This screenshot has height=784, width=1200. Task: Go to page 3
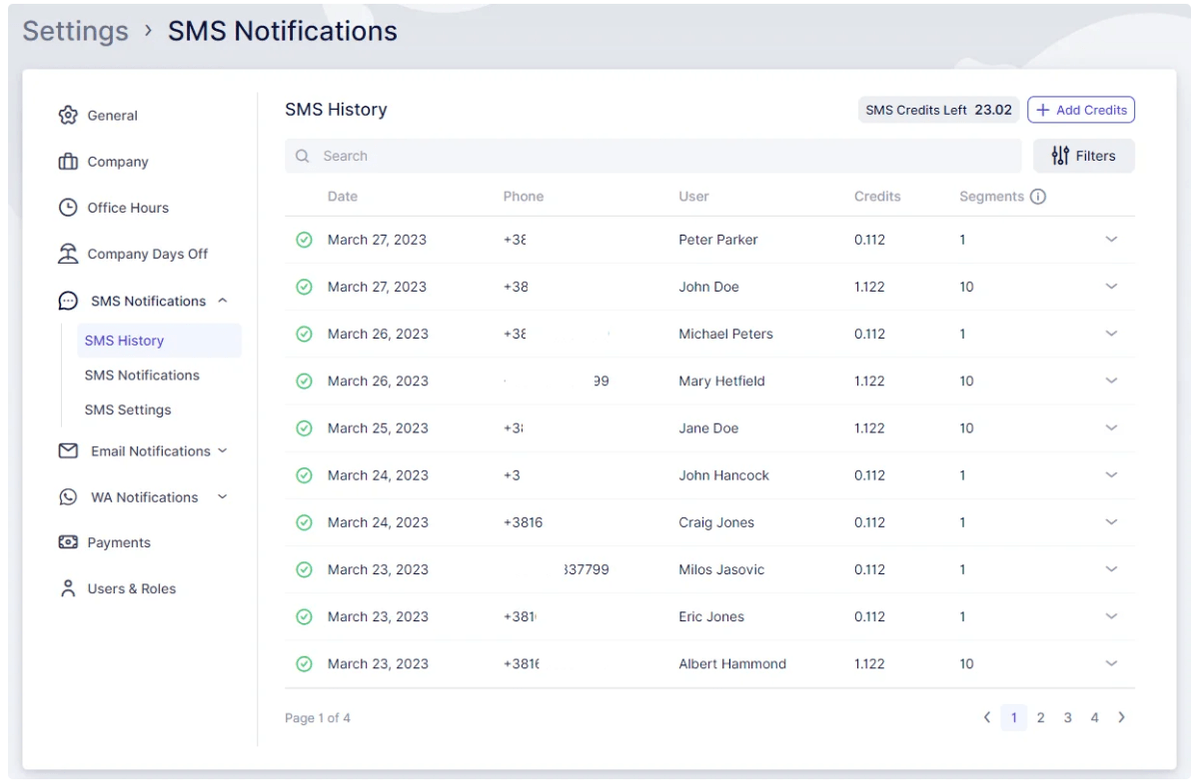pos(1068,718)
